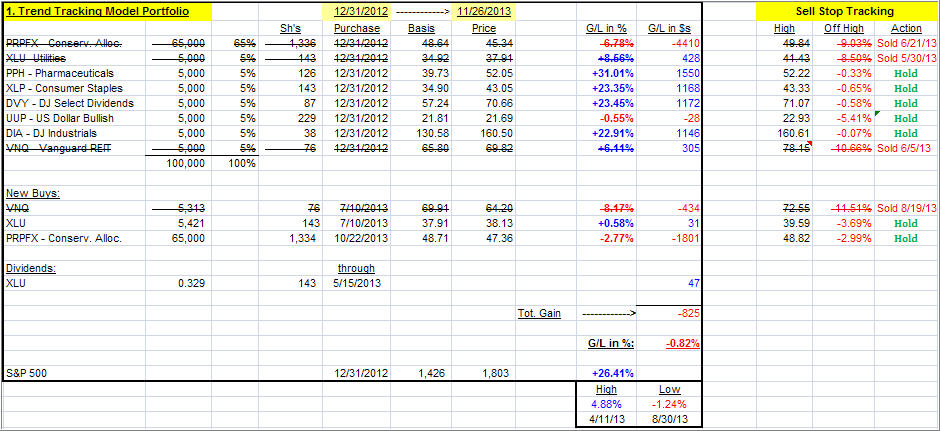The image size is (940, 431).
Task: Click the 'Hold' action cell for PPH
Action: point(906,73)
